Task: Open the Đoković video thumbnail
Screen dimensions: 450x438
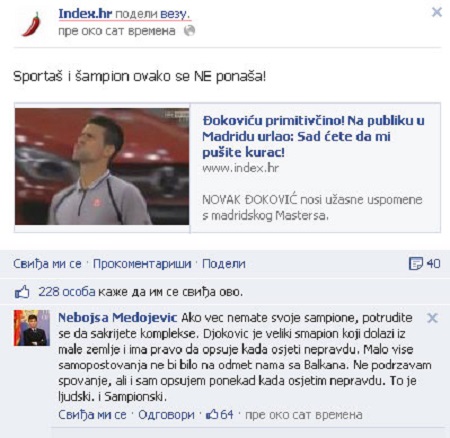Action: pyautogui.click(x=102, y=166)
